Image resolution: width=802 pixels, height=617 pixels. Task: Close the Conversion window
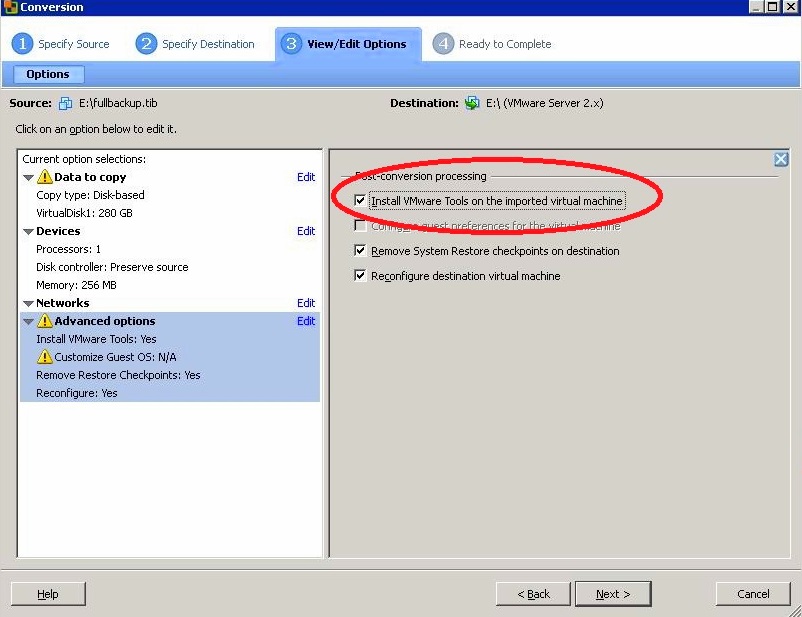pos(791,7)
